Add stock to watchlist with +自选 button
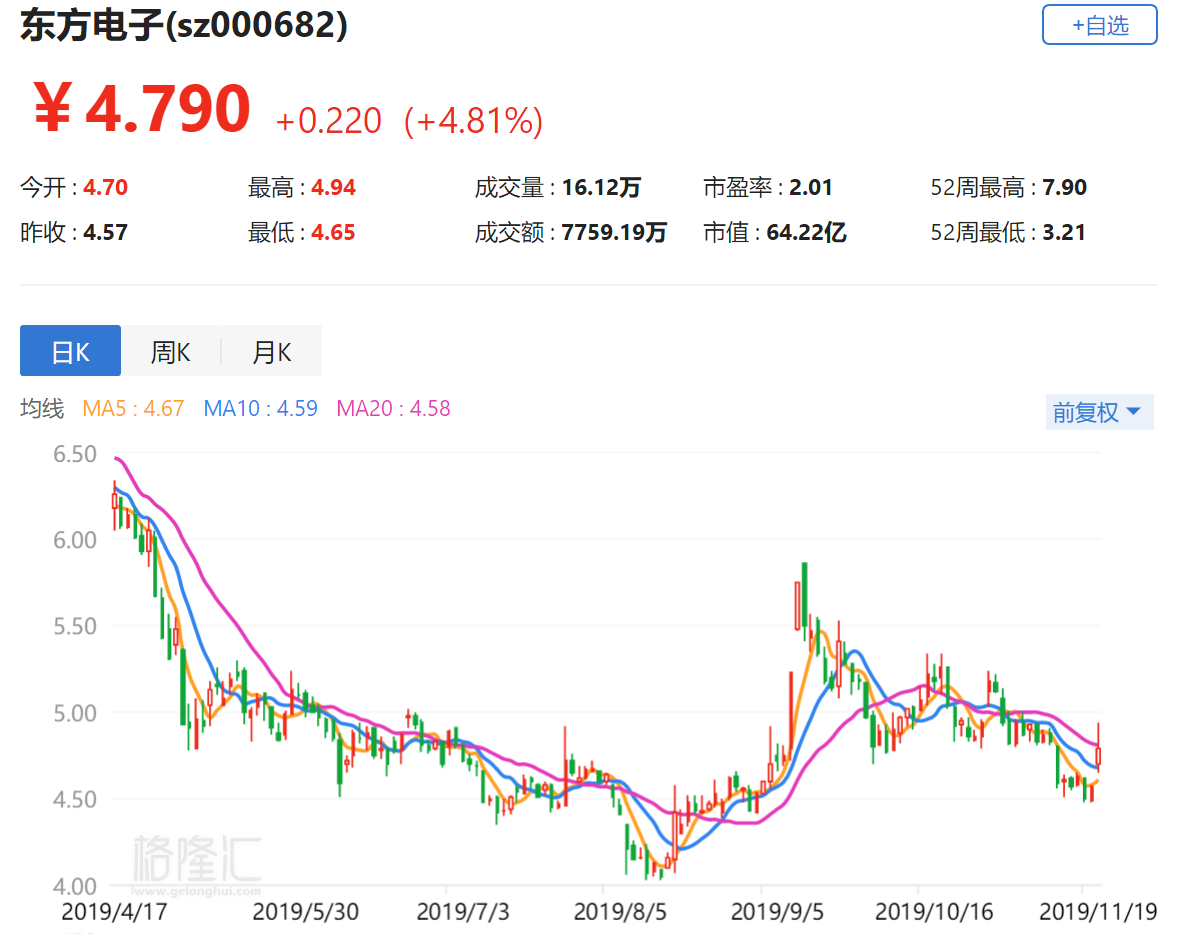 (1099, 25)
